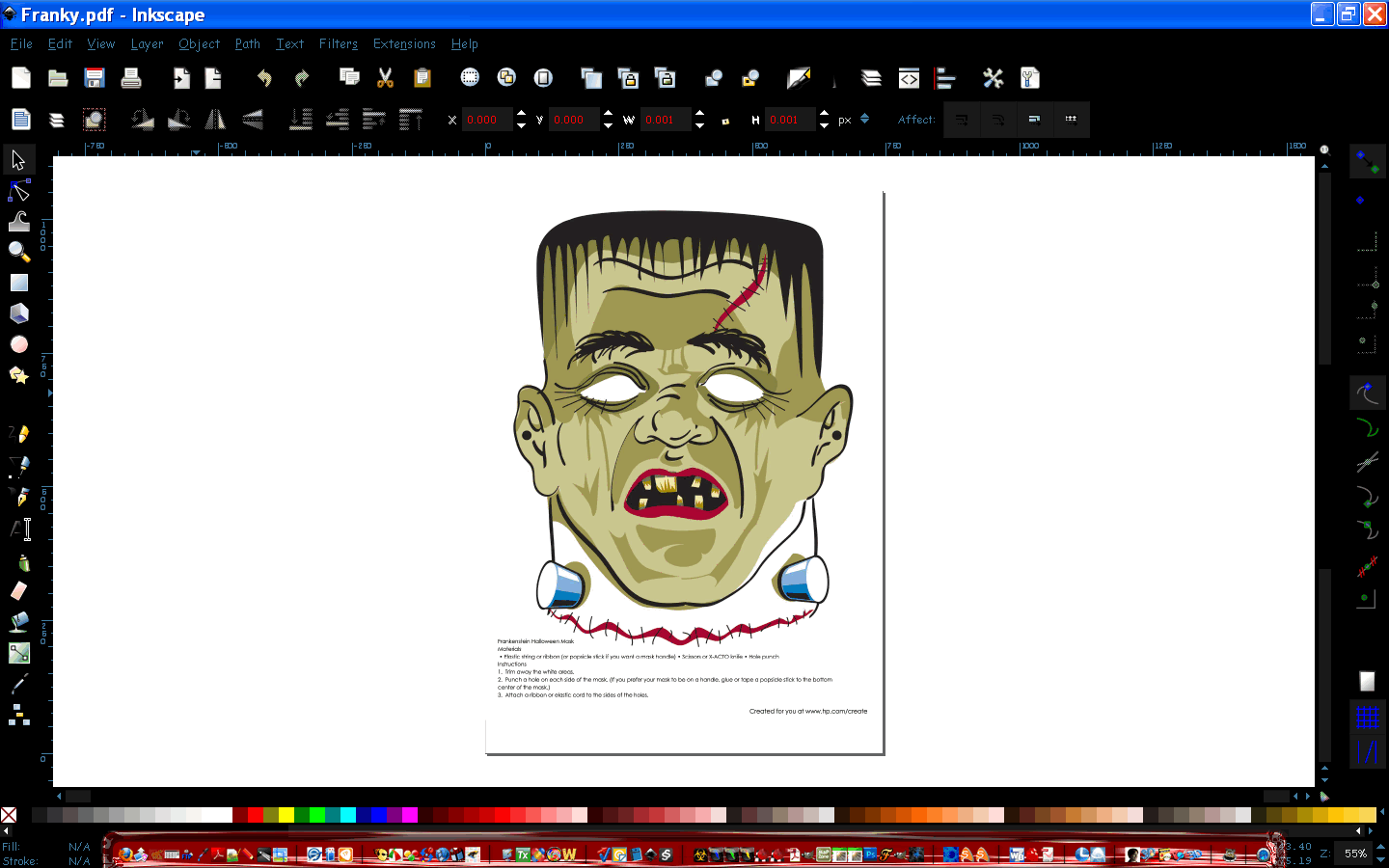Select the Node edit tool
Image resolution: width=1389 pixels, height=868 pixels.
18,190
